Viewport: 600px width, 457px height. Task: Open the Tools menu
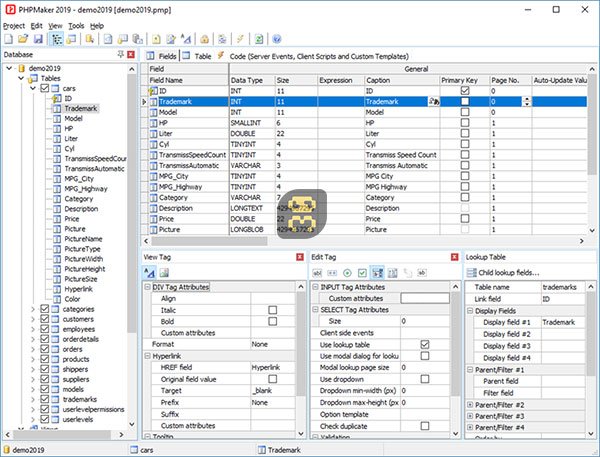coord(76,26)
